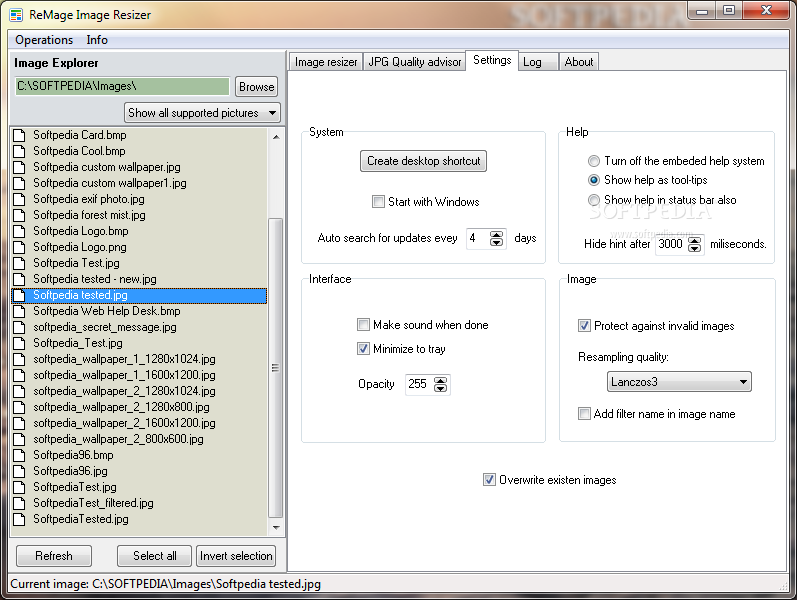
Task: Click the Opacity value field showing 255
Action: [419, 384]
